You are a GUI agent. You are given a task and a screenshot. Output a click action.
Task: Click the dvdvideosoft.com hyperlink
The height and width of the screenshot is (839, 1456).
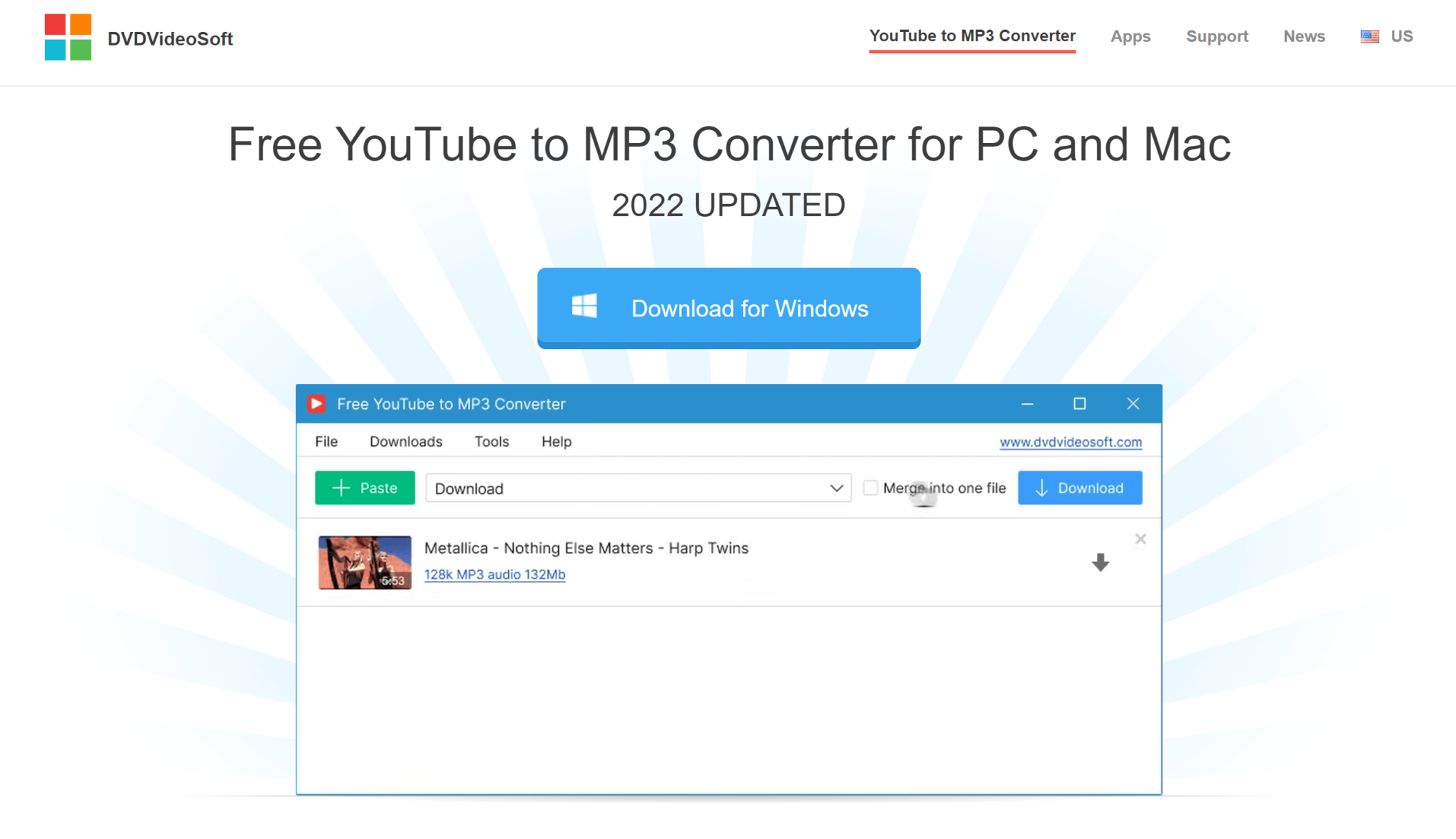tap(1071, 441)
